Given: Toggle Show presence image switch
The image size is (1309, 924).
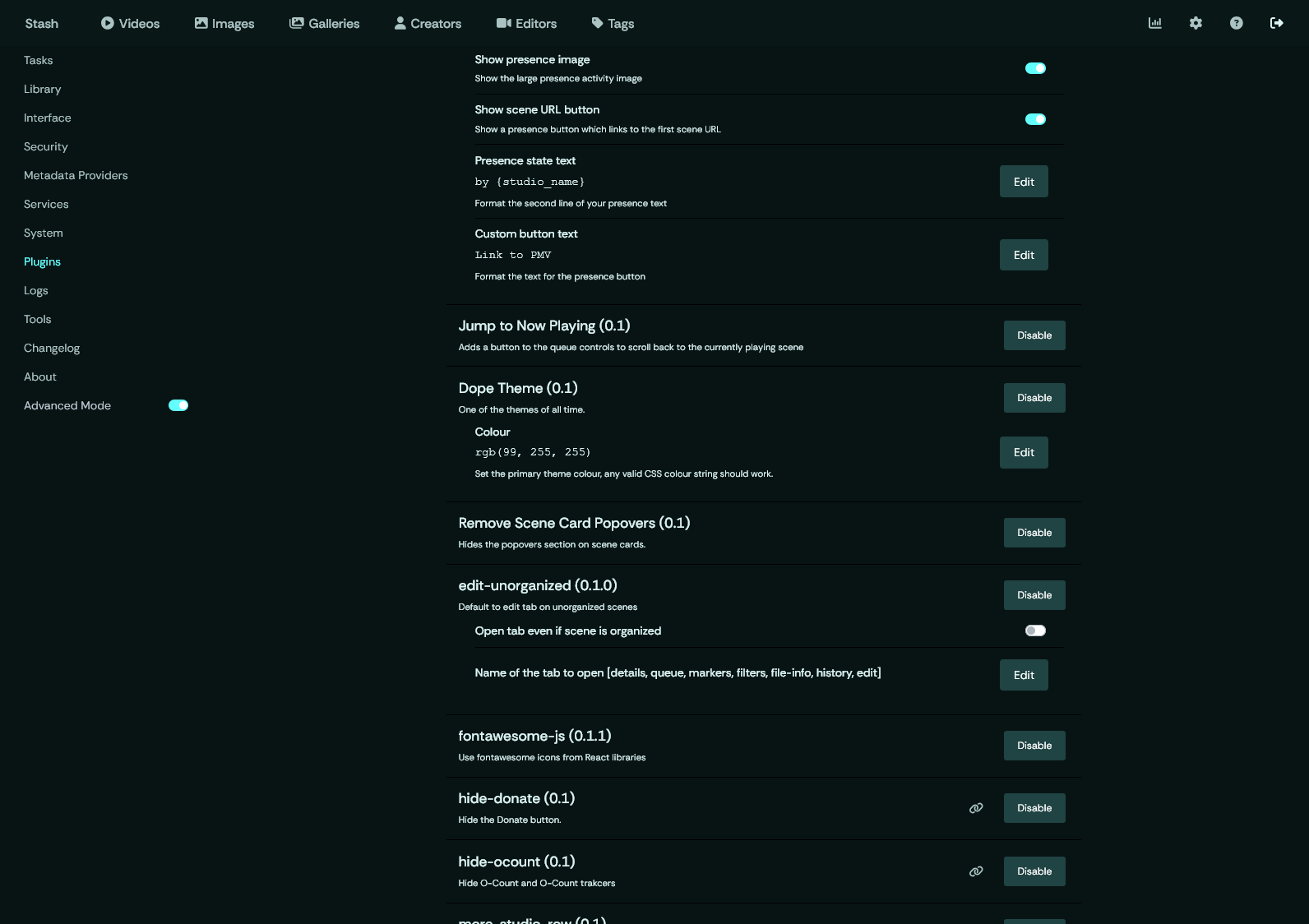Looking at the screenshot, I should point(1035,68).
